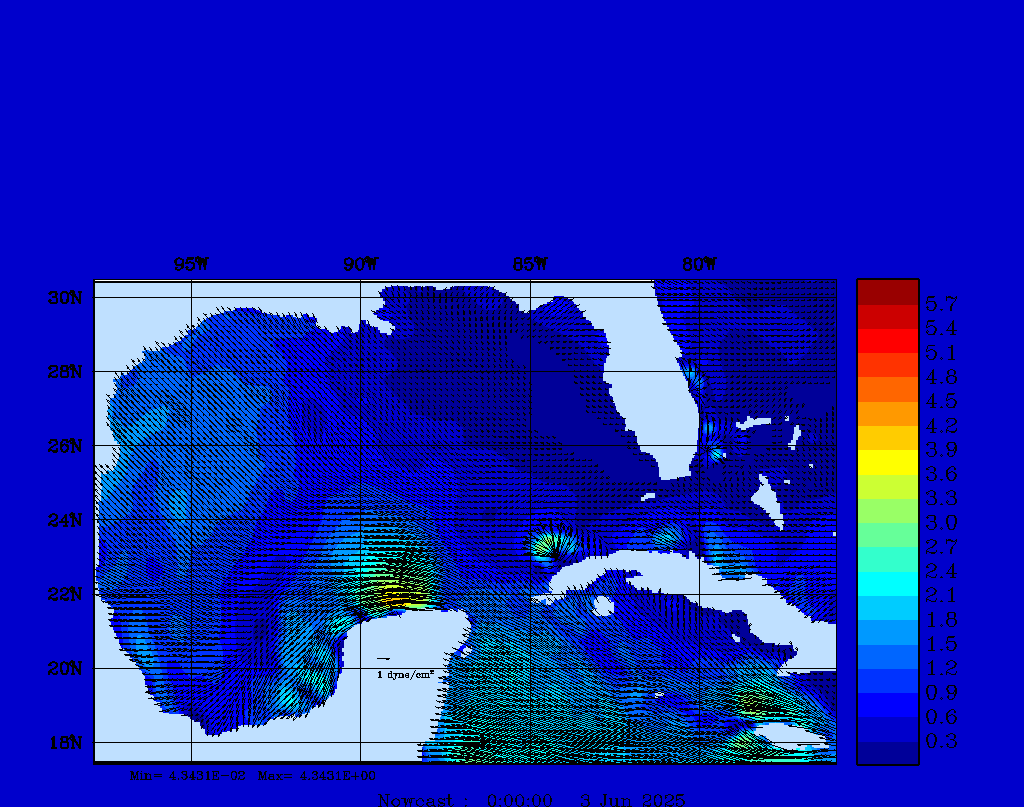Click the darkest red band atop the legend
The image size is (1024, 807).
coord(887,291)
